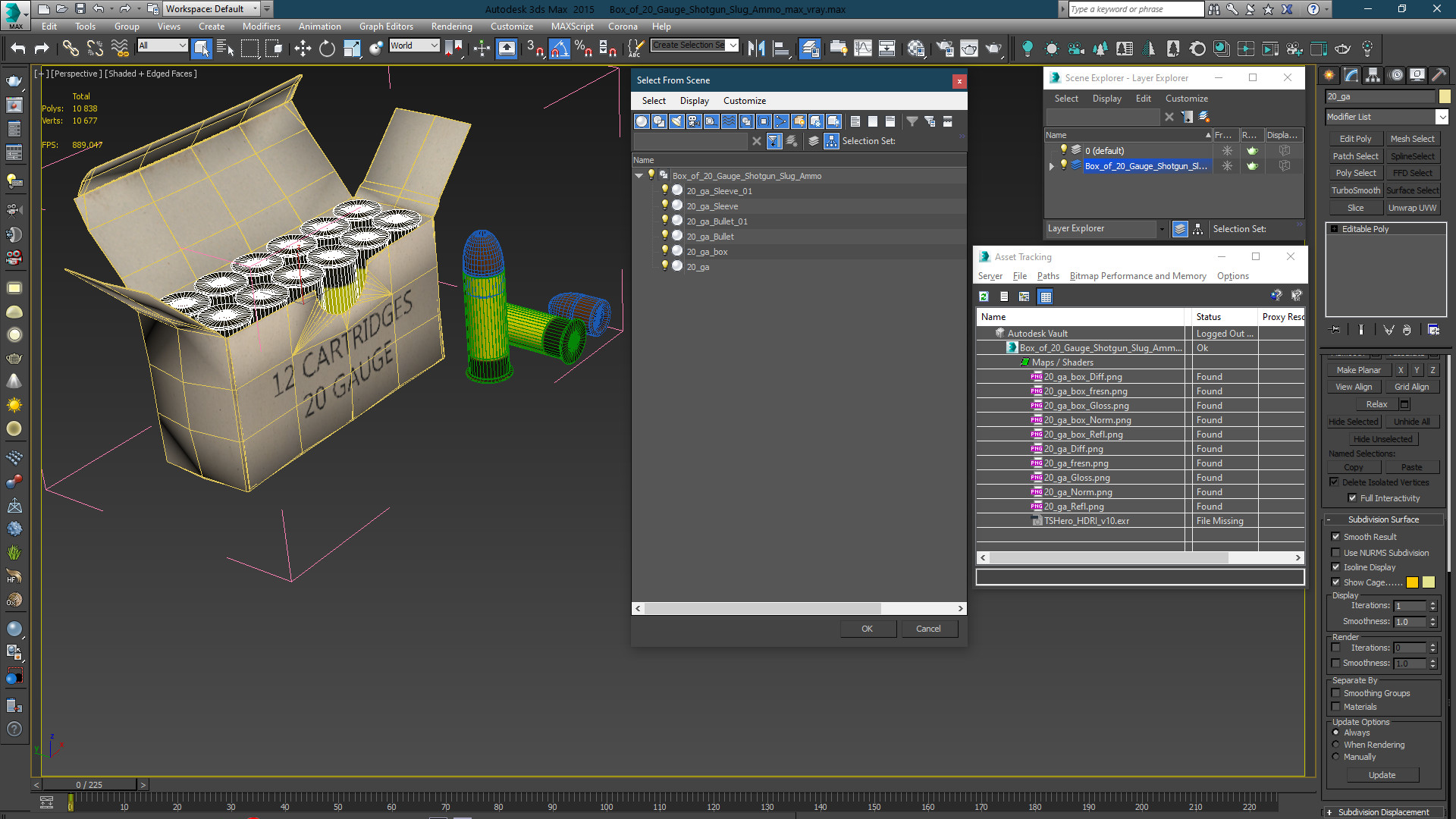Screen dimensions: 1456x819
Task: Click OK in Select From Scene dialog
Action: click(x=868, y=629)
